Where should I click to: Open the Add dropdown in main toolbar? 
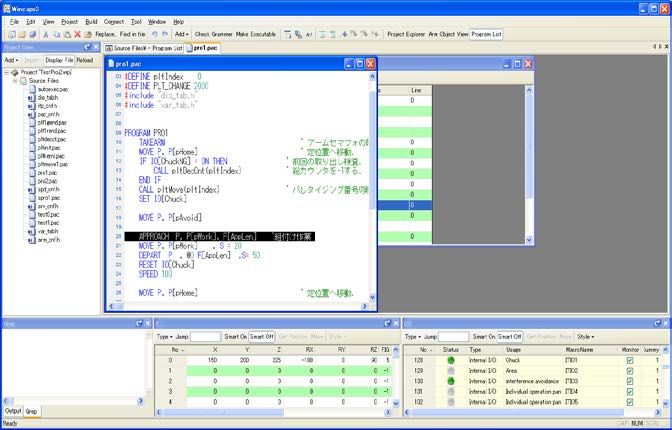tap(182, 34)
